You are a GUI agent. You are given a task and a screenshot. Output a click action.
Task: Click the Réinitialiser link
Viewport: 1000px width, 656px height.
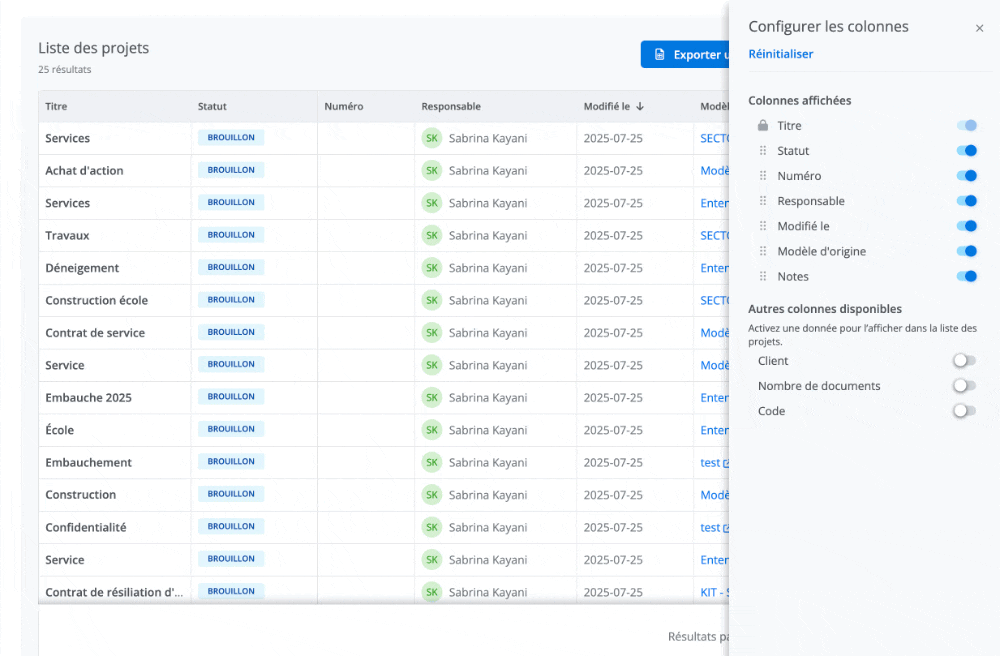pyautogui.click(x=780, y=53)
